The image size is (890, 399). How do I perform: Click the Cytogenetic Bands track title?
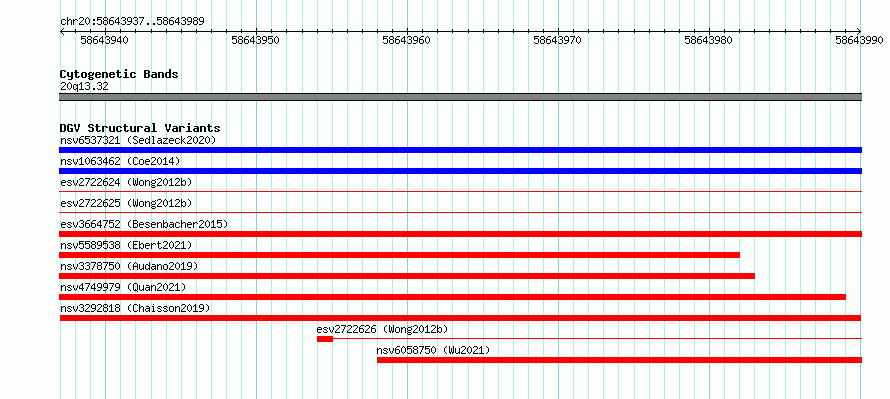119,74
